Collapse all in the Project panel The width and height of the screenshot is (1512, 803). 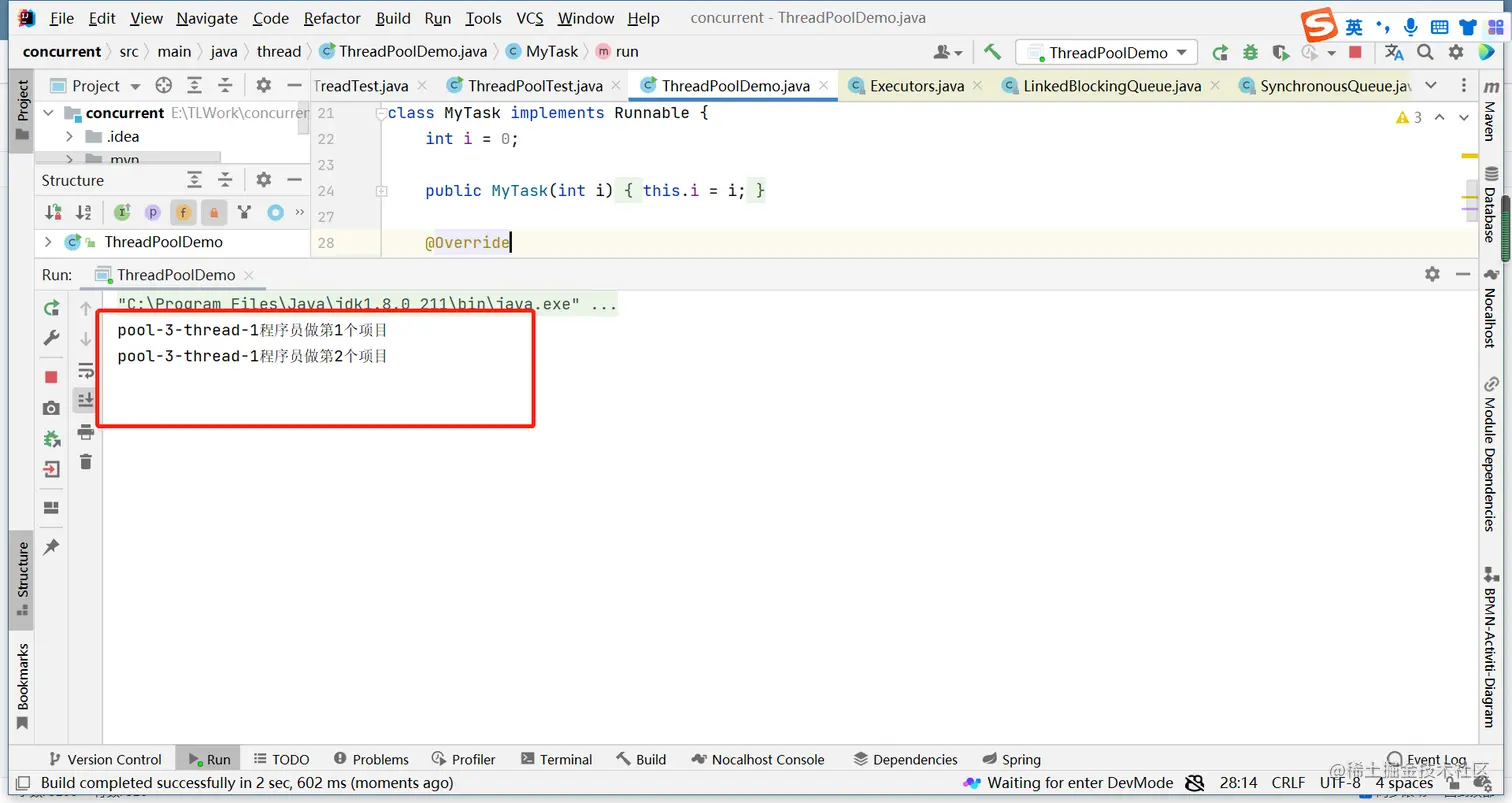(x=226, y=86)
